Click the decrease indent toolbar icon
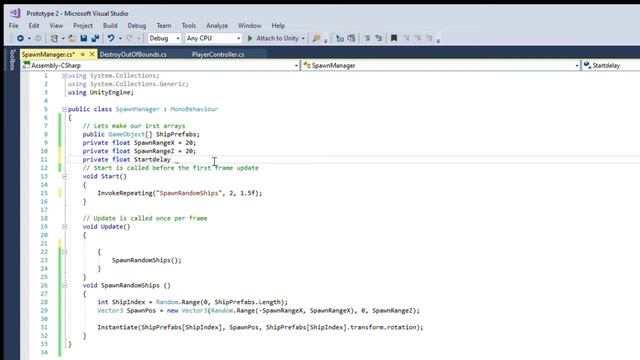This screenshot has height=360, width=640. [340, 38]
